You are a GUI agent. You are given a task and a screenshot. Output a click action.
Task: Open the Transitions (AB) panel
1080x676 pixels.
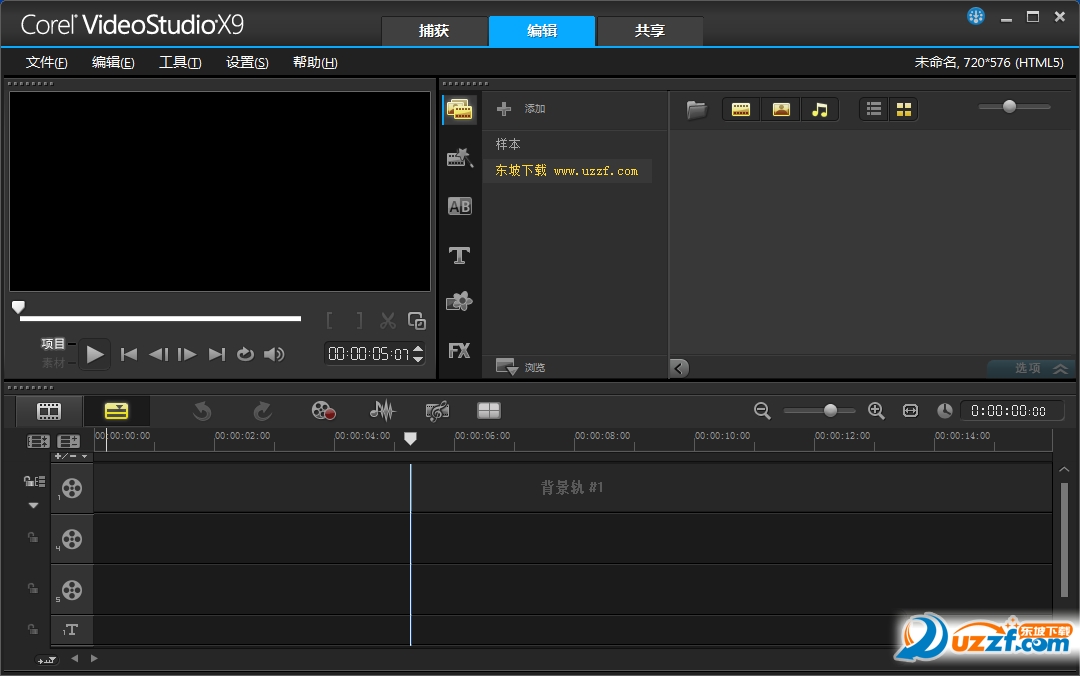point(459,206)
